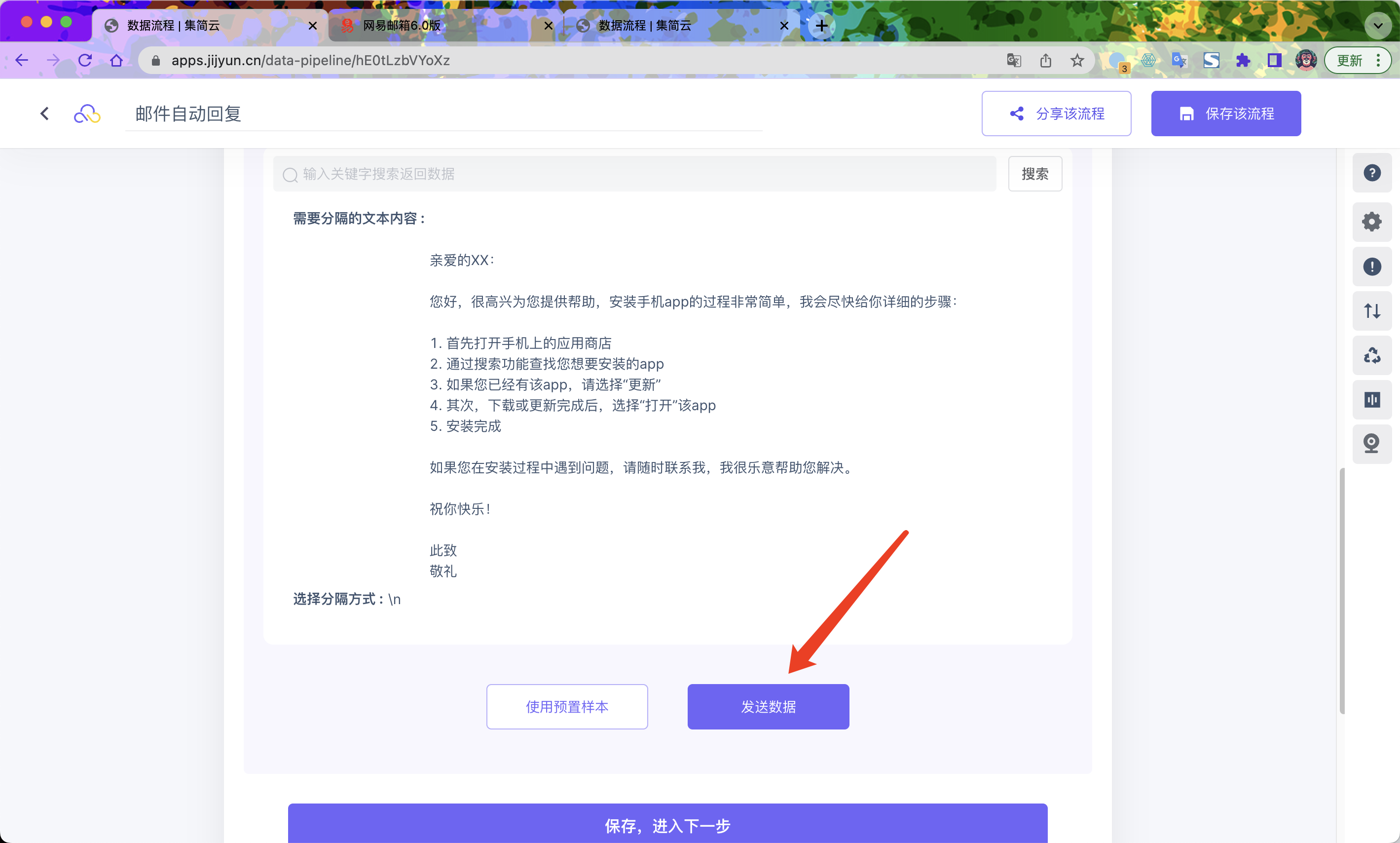Click the 使用预置样本 button
This screenshot has width=1400, height=843.
pyautogui.click(x=567, y=706)
